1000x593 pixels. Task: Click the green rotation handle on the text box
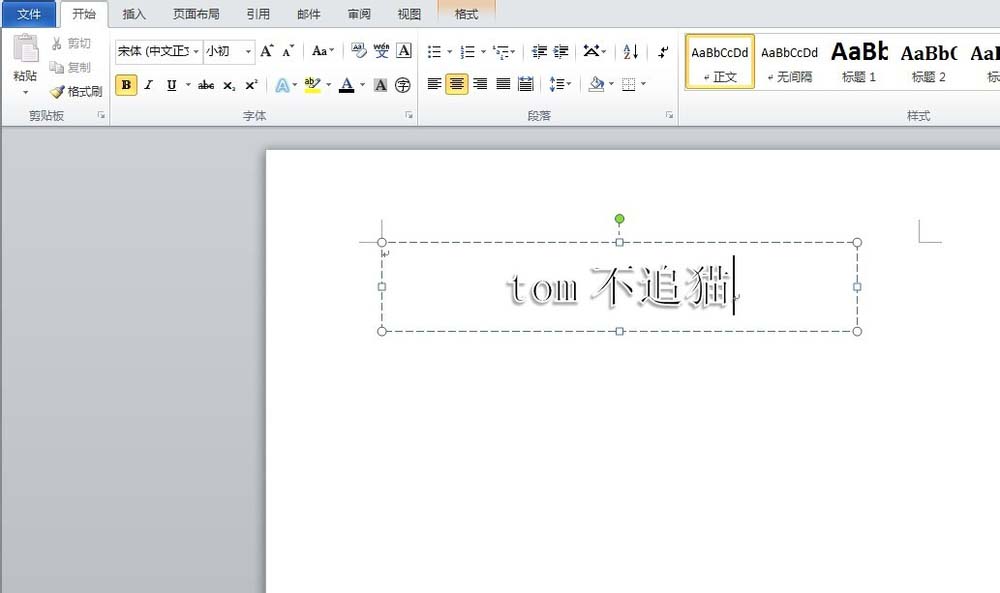tap(619, 218)
